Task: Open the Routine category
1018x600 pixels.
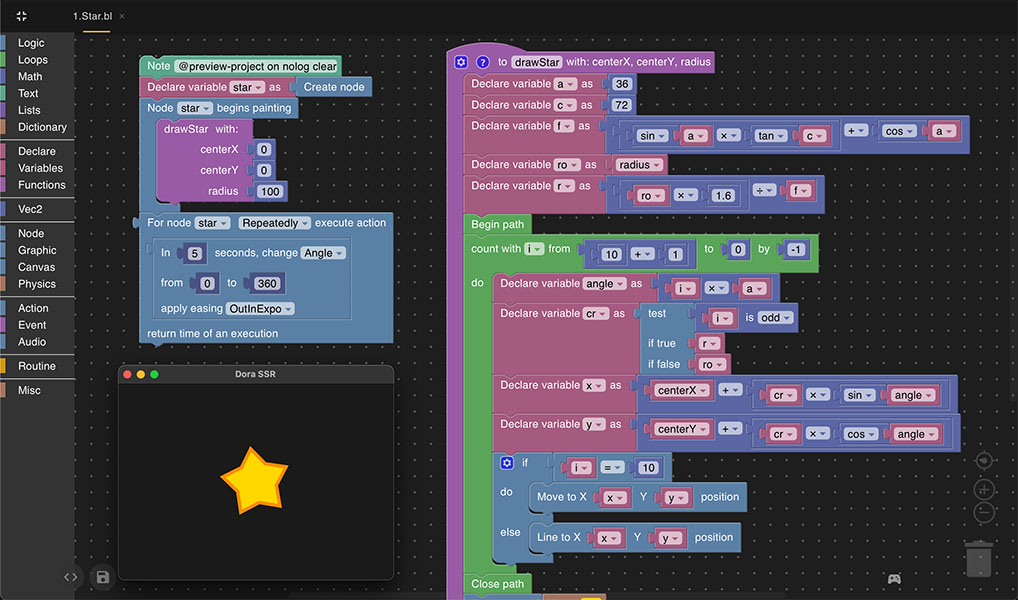Action: point(37,366)
